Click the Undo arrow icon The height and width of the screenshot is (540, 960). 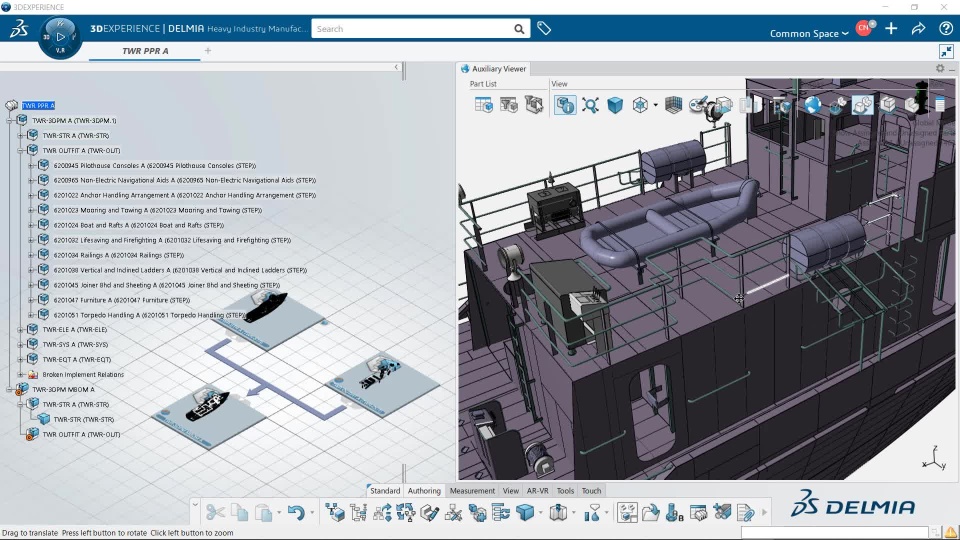click(296, 512)
